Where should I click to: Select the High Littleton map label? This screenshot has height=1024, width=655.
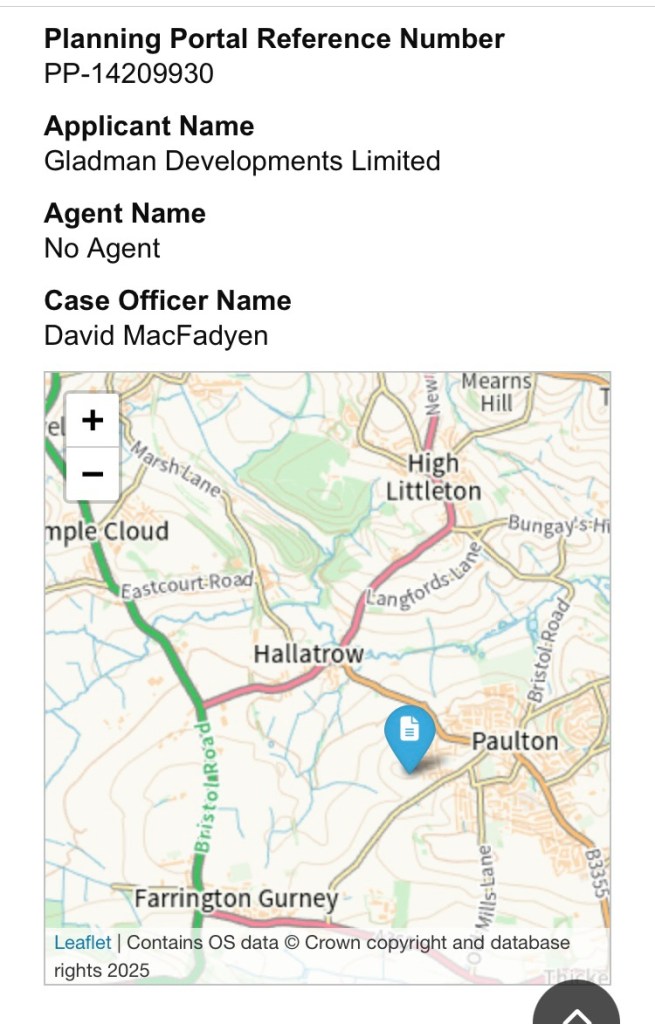(433, 477)
